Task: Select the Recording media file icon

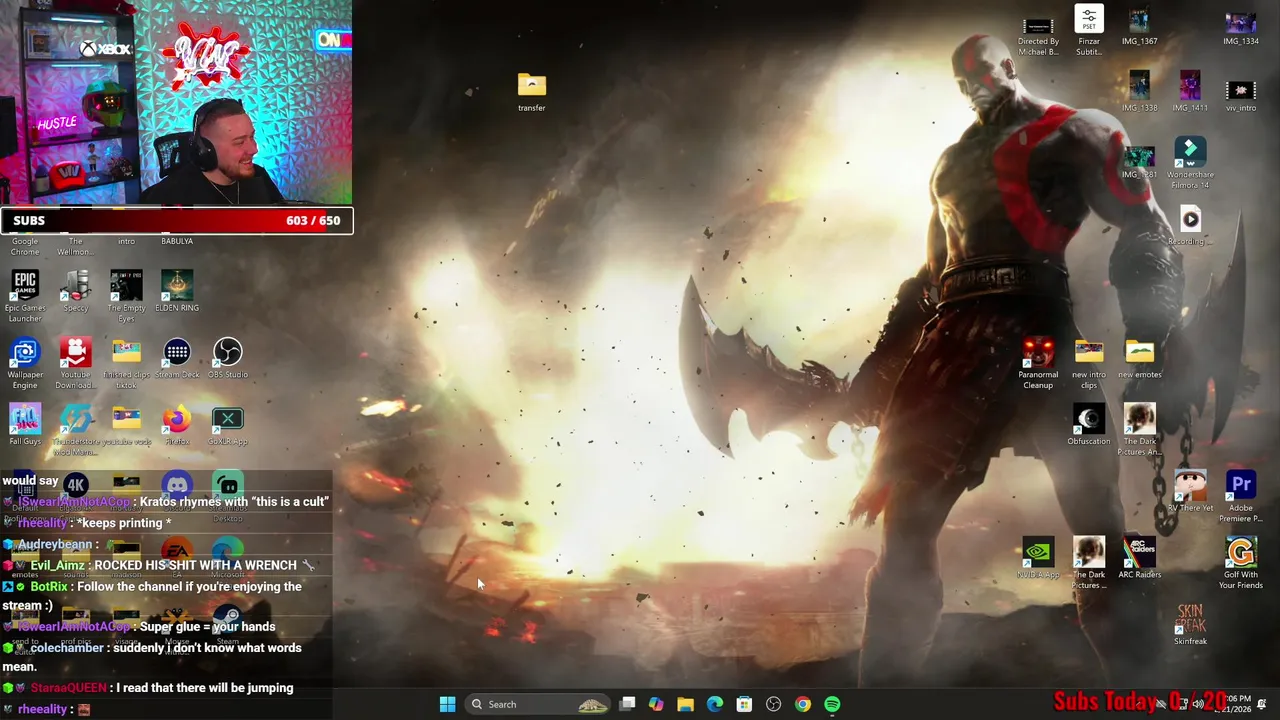Action: [1190, 225]
